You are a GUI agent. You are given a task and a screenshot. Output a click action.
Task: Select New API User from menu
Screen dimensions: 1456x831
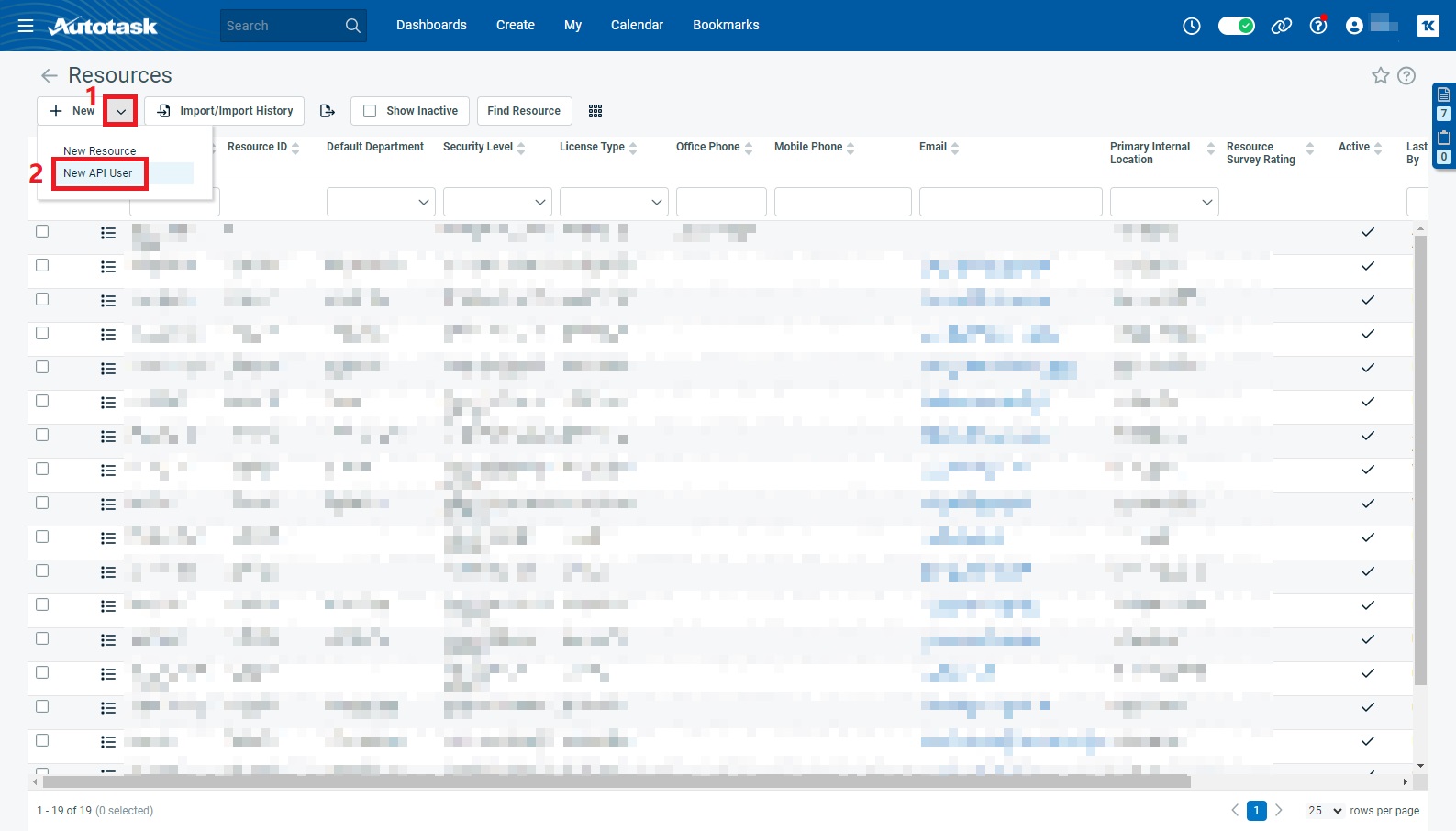coord(98,173)
